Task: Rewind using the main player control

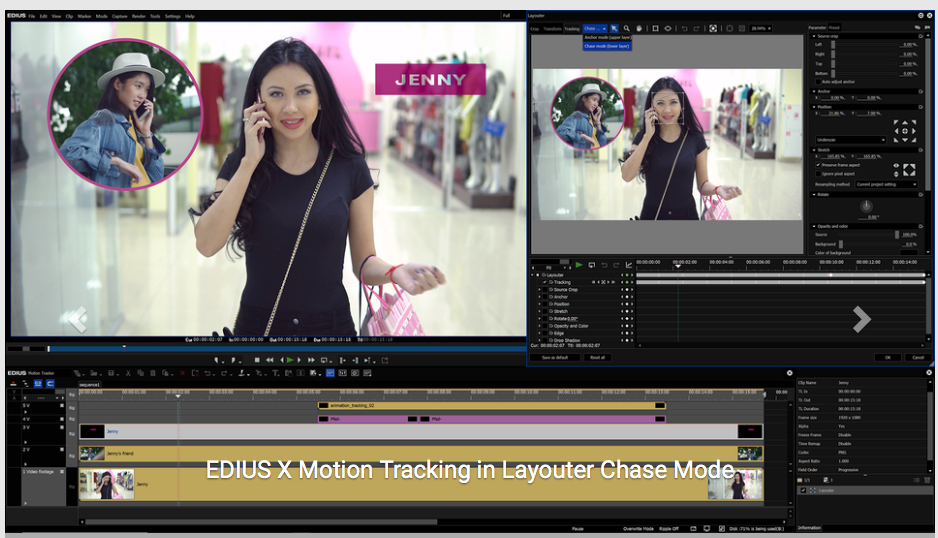Action: coord(270,360)
